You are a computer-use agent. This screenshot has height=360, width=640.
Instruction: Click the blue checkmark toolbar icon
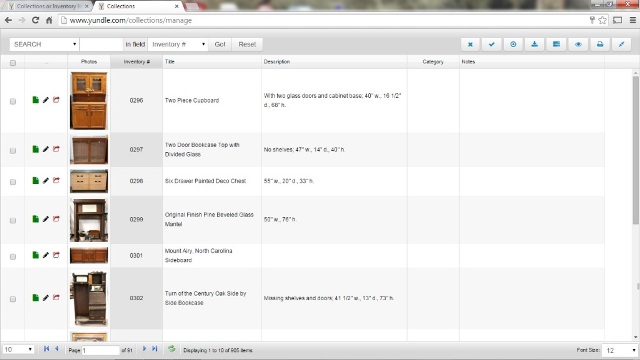point(492,44)
